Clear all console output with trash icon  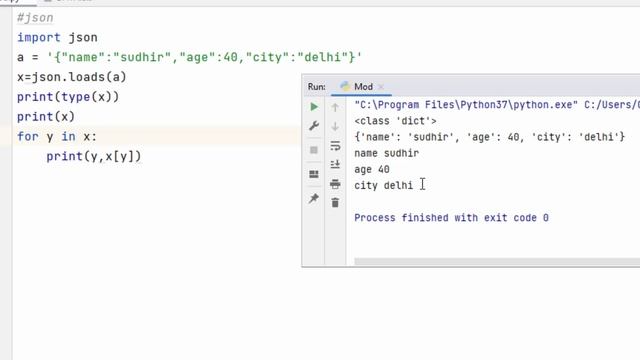[x=335, y=202]
